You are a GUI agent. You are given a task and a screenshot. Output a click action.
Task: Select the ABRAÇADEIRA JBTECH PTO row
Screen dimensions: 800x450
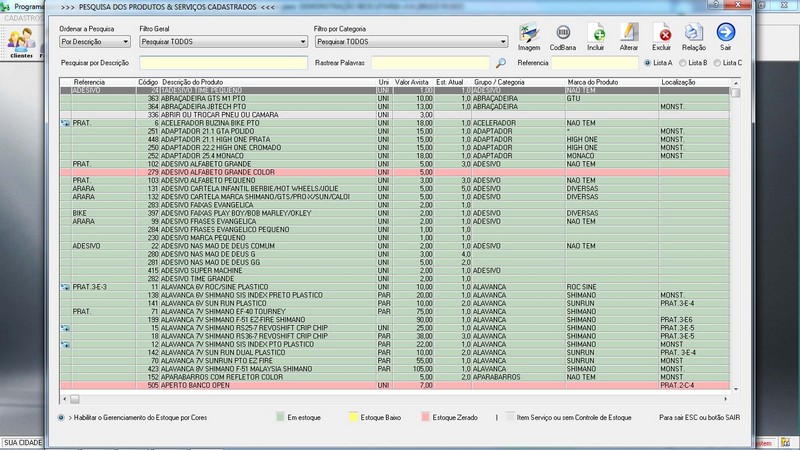click(395, 107)
